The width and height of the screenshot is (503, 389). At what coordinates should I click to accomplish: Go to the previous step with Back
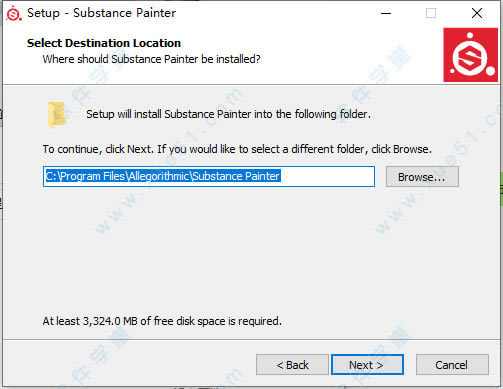tap(292, 365)
